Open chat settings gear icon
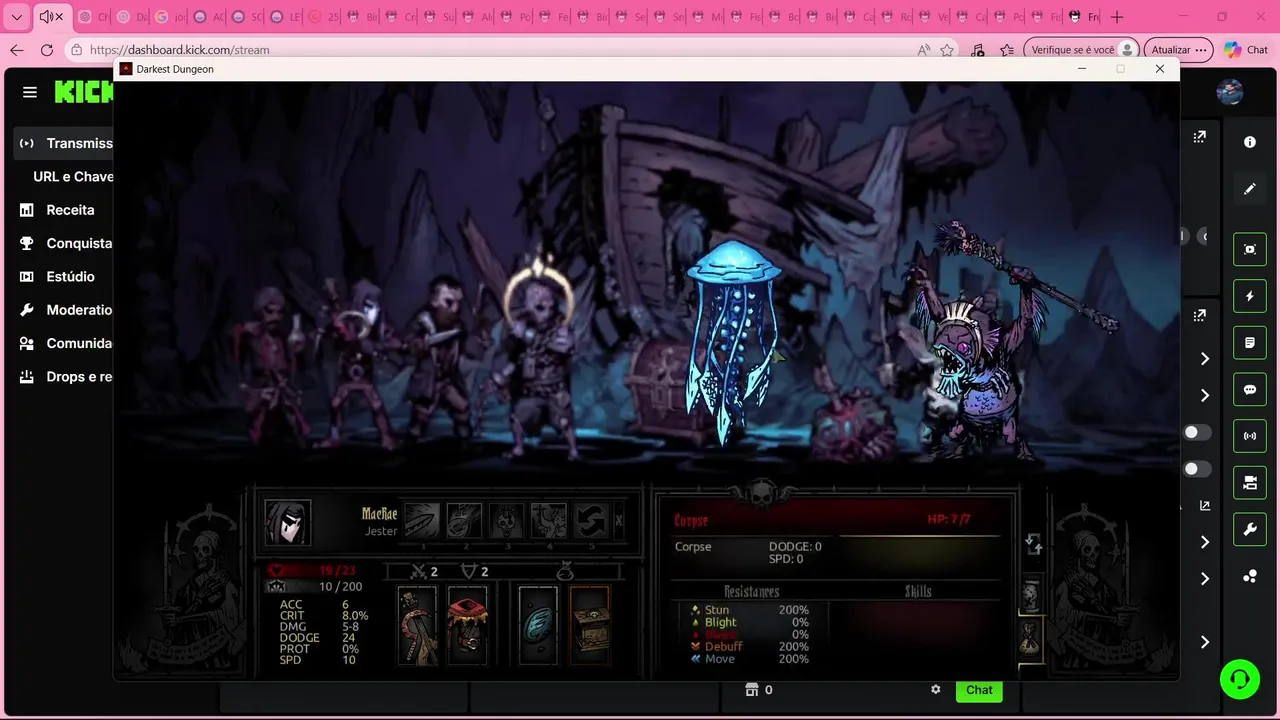 [x=936, y=690]
